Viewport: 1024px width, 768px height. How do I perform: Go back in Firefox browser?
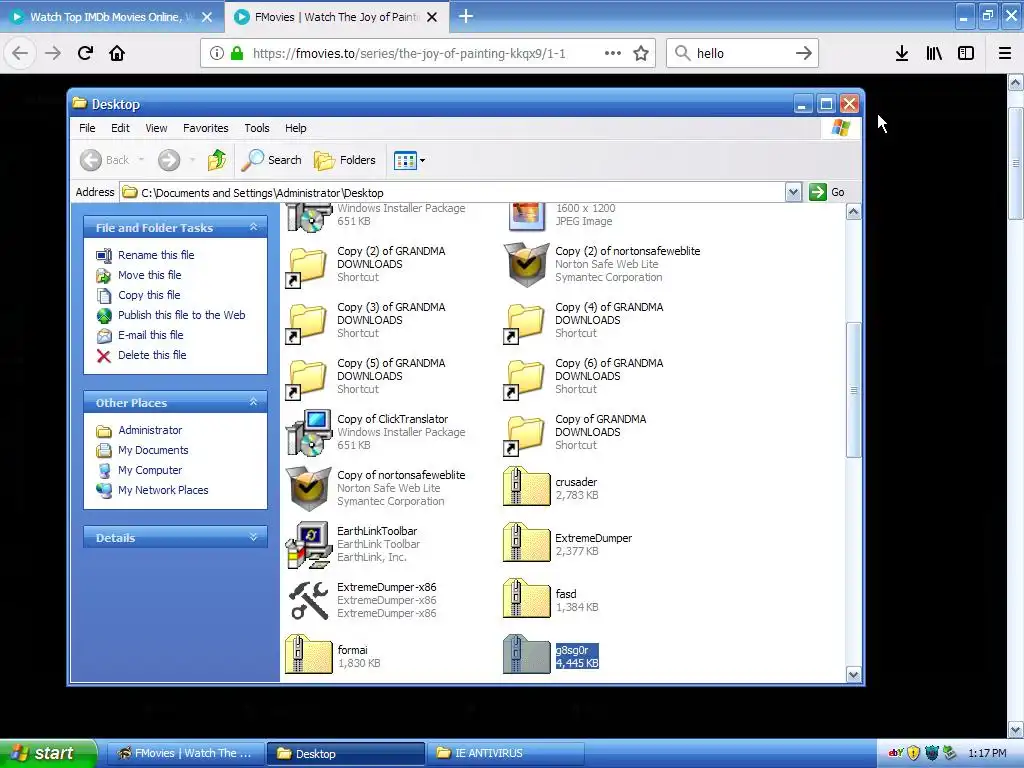coord(20,53)
